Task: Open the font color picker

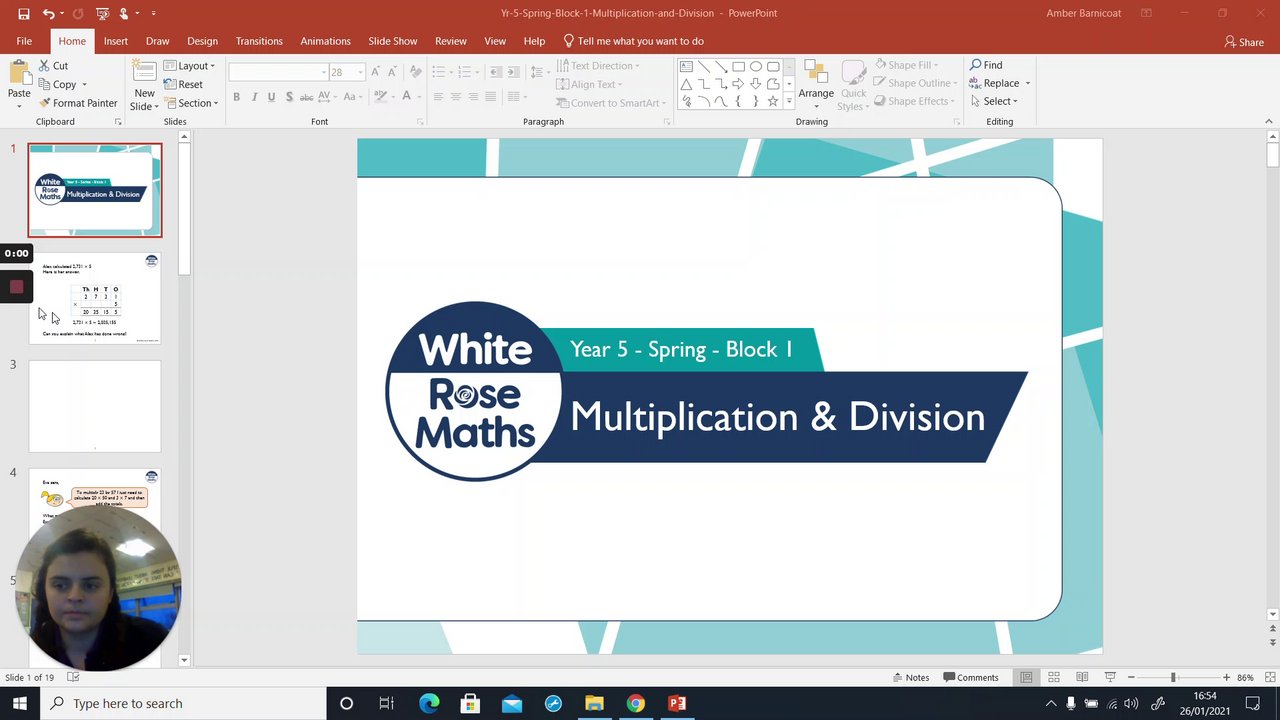Action: (409, 97)
